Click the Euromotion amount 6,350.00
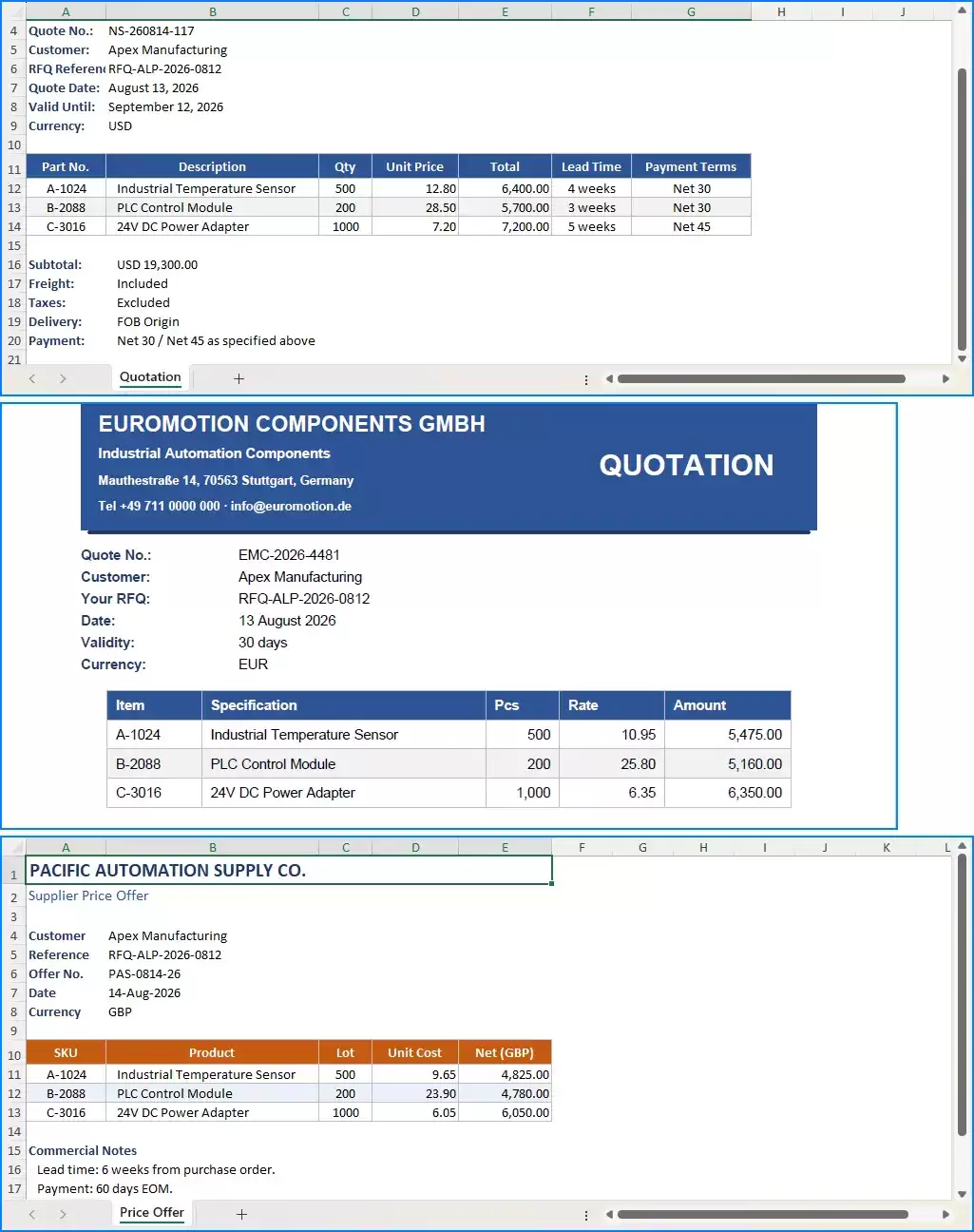 click(727, 793)
